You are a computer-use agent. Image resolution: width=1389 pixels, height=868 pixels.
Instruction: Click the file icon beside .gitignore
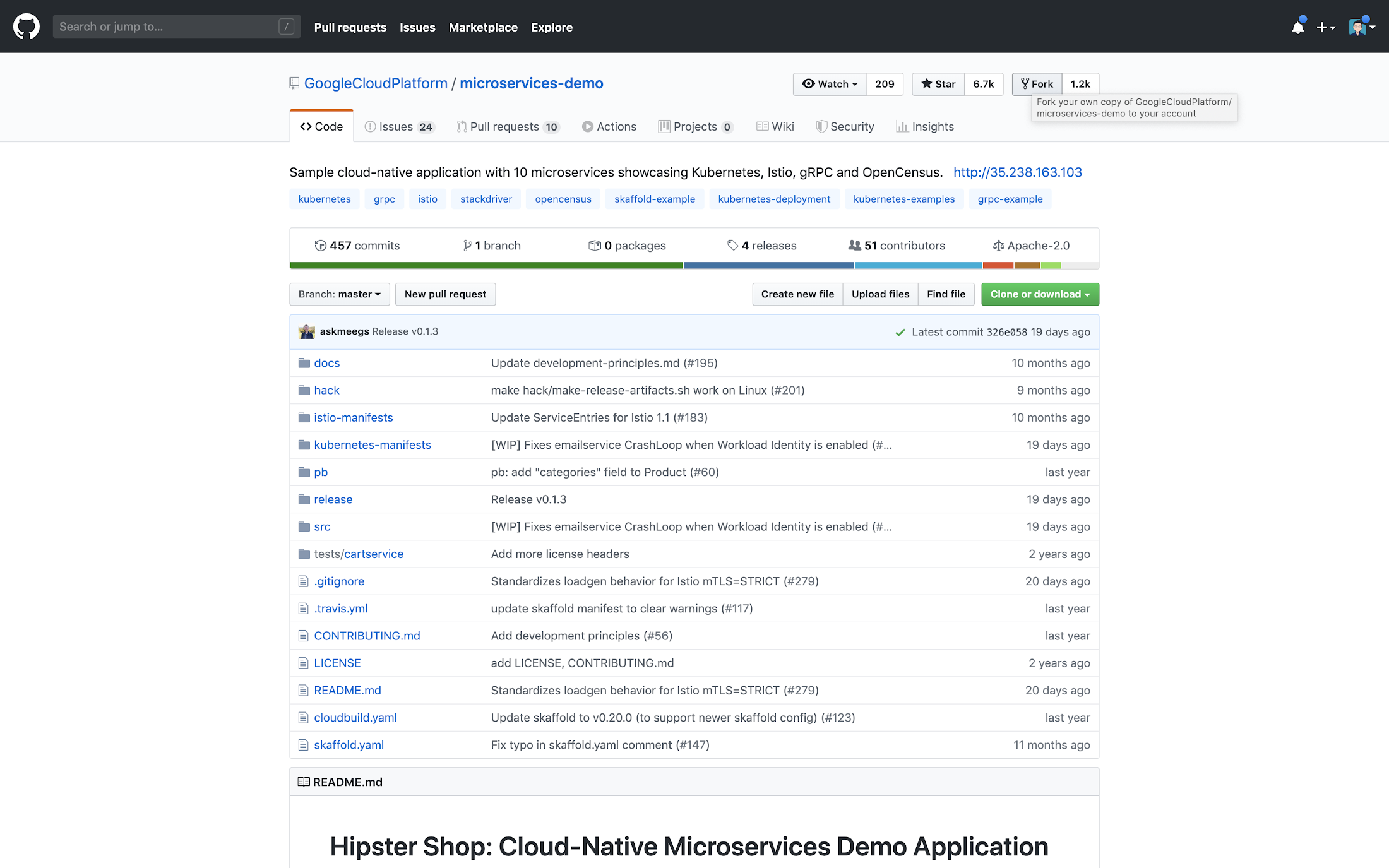pos(304,581)
